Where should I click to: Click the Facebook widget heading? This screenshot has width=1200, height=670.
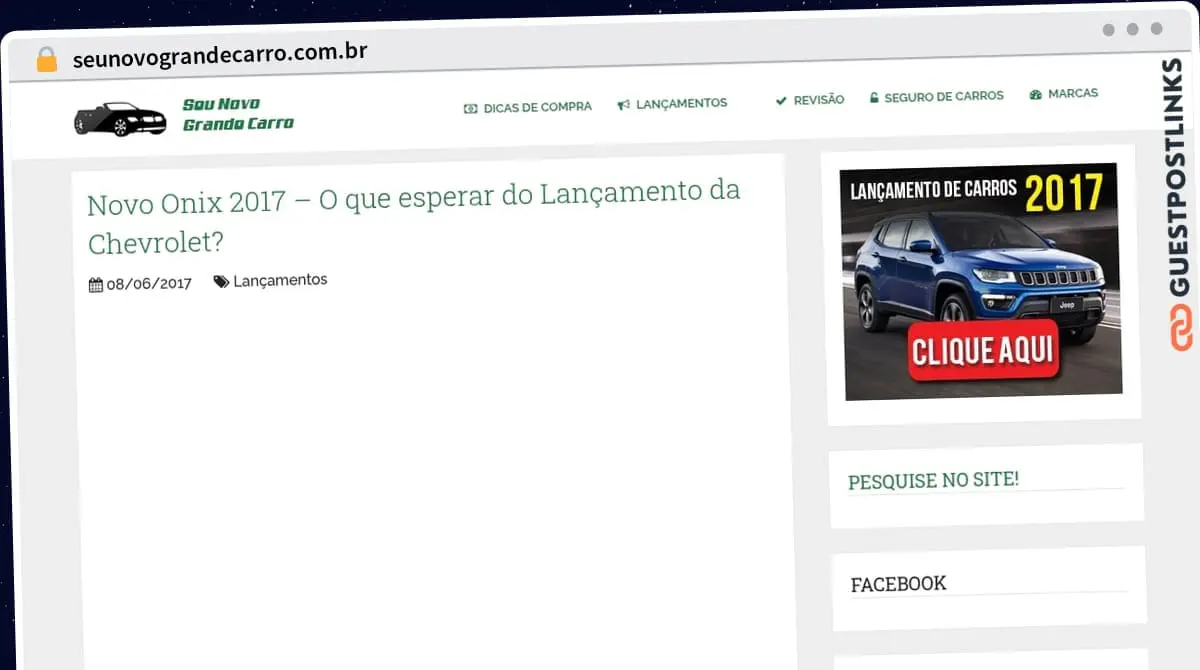(x=898, y=584)
